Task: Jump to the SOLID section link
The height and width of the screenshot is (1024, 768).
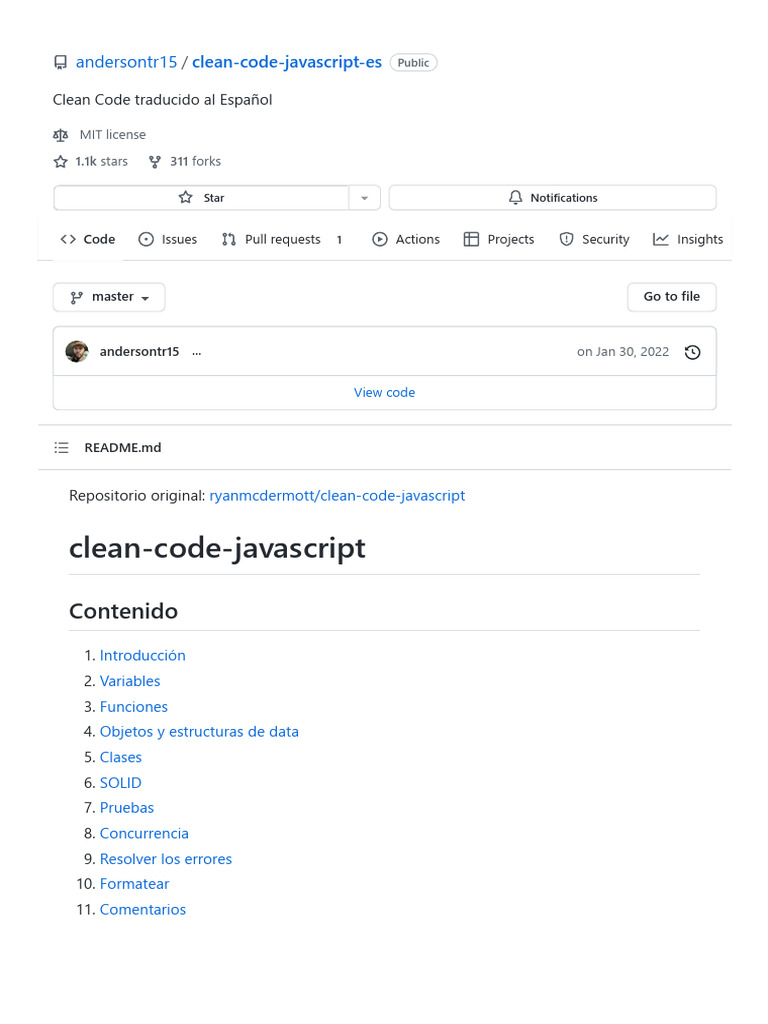Action: pyautogui.click(x=121, y=783)
